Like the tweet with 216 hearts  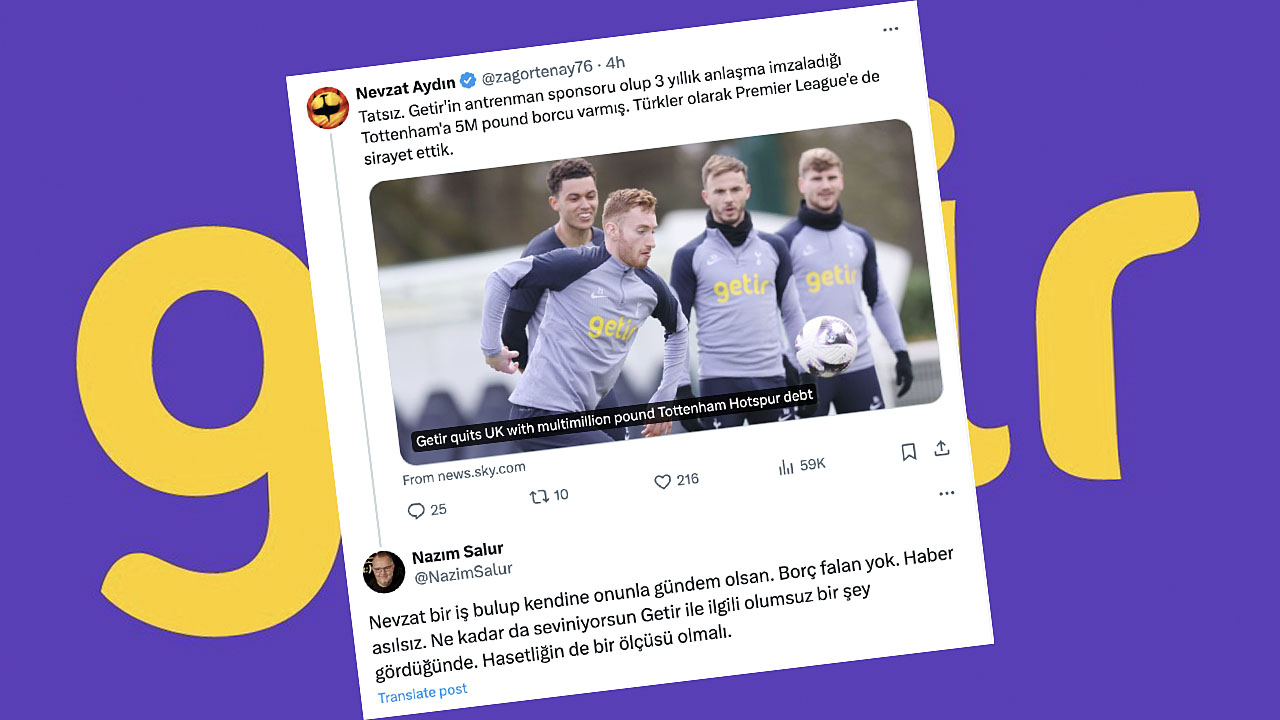pyautogui.click(x=662, y=482)
